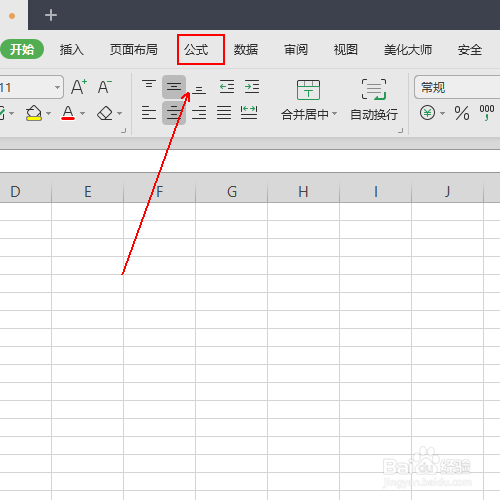The image size is (500, 500).
Task: Click the decrease indent icon
Action: pyautogui.click(x=227, y=87)
